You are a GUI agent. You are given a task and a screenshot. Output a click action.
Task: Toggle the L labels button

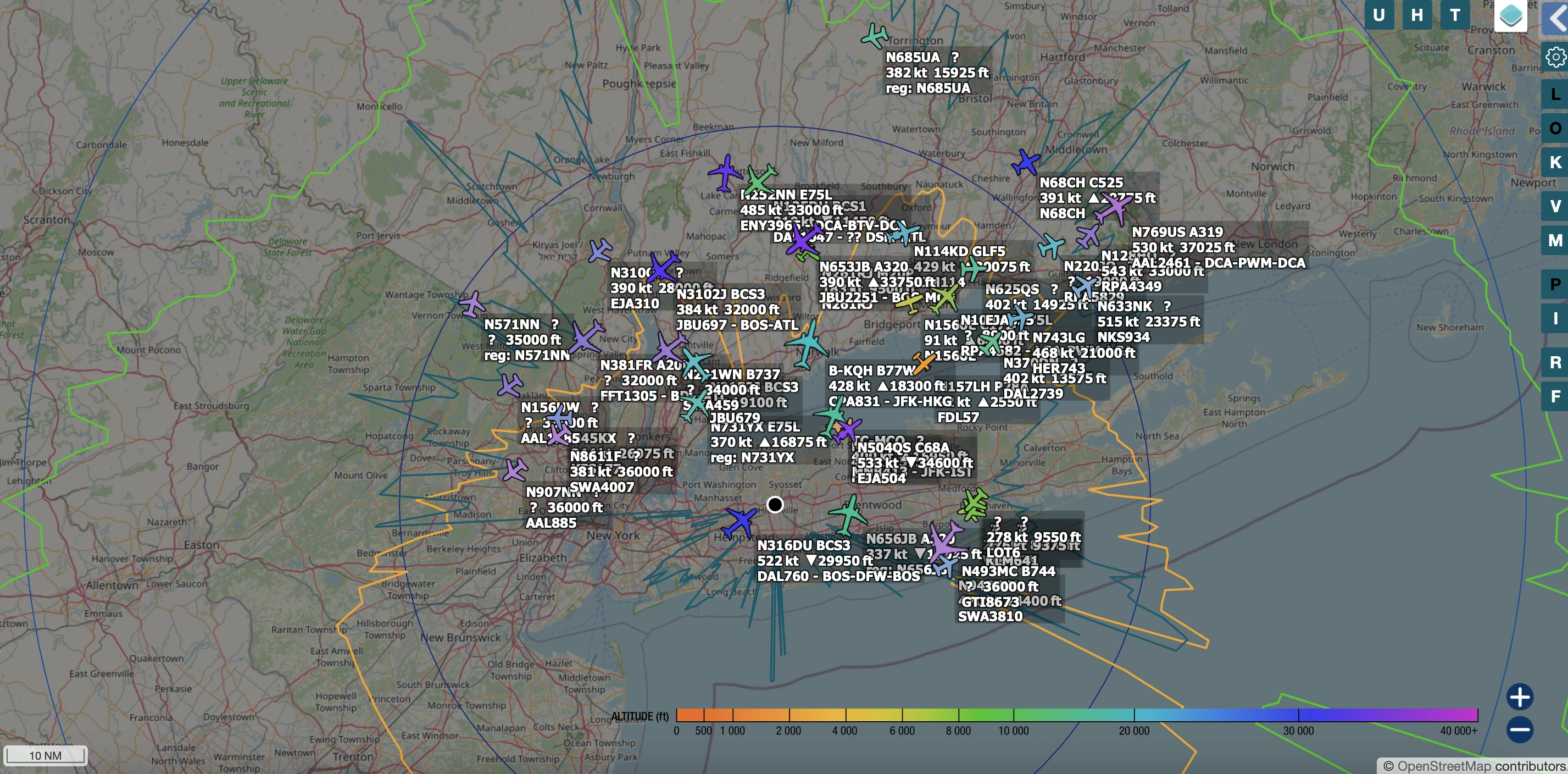(x=1555, y=95)
